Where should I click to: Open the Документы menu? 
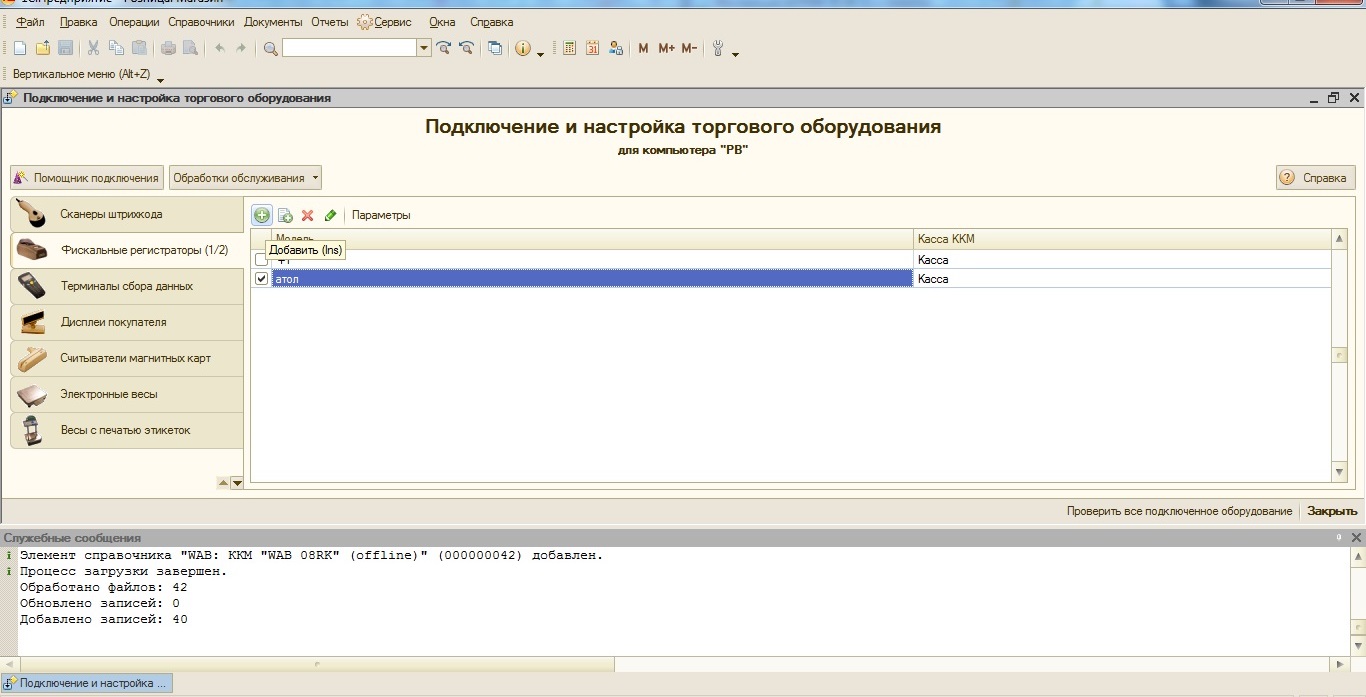pyautogui.click(x=273, y=22)
